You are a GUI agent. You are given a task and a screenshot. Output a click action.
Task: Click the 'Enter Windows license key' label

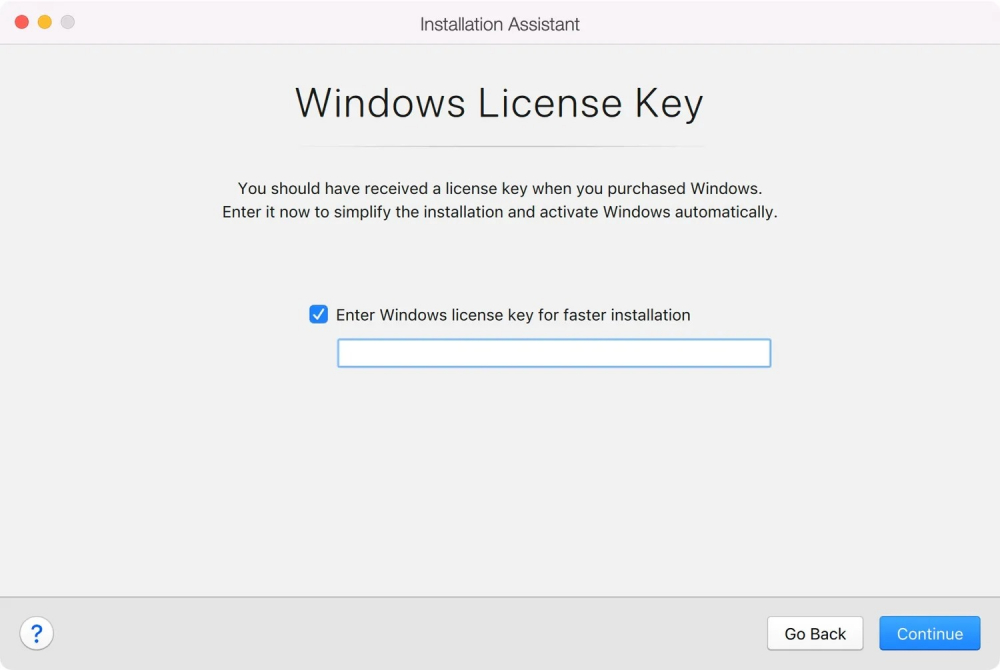(512, 315)
